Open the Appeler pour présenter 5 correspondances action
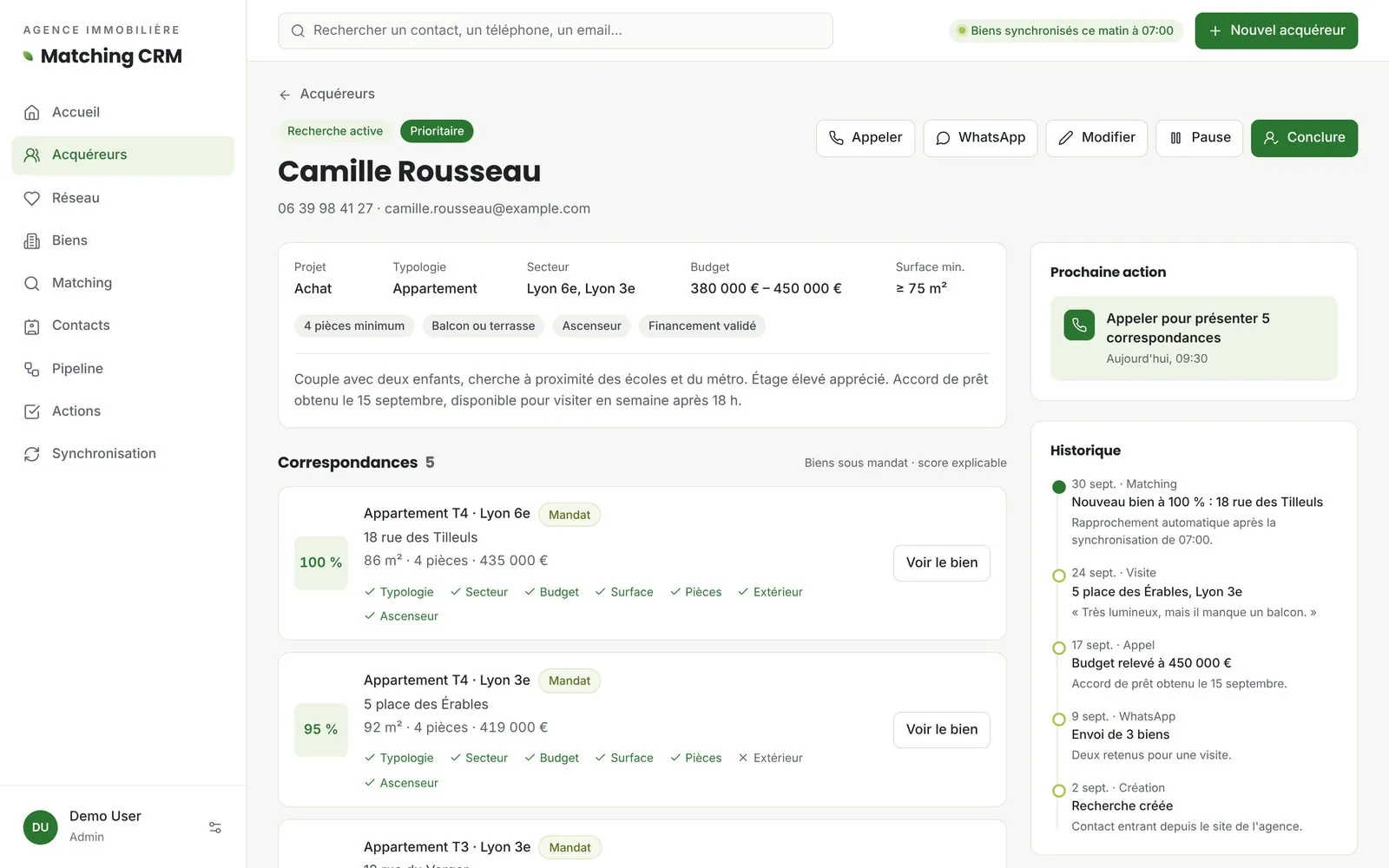Image resolution: width=1389 pixels, height=868 pixels. tap(1194, 339)
